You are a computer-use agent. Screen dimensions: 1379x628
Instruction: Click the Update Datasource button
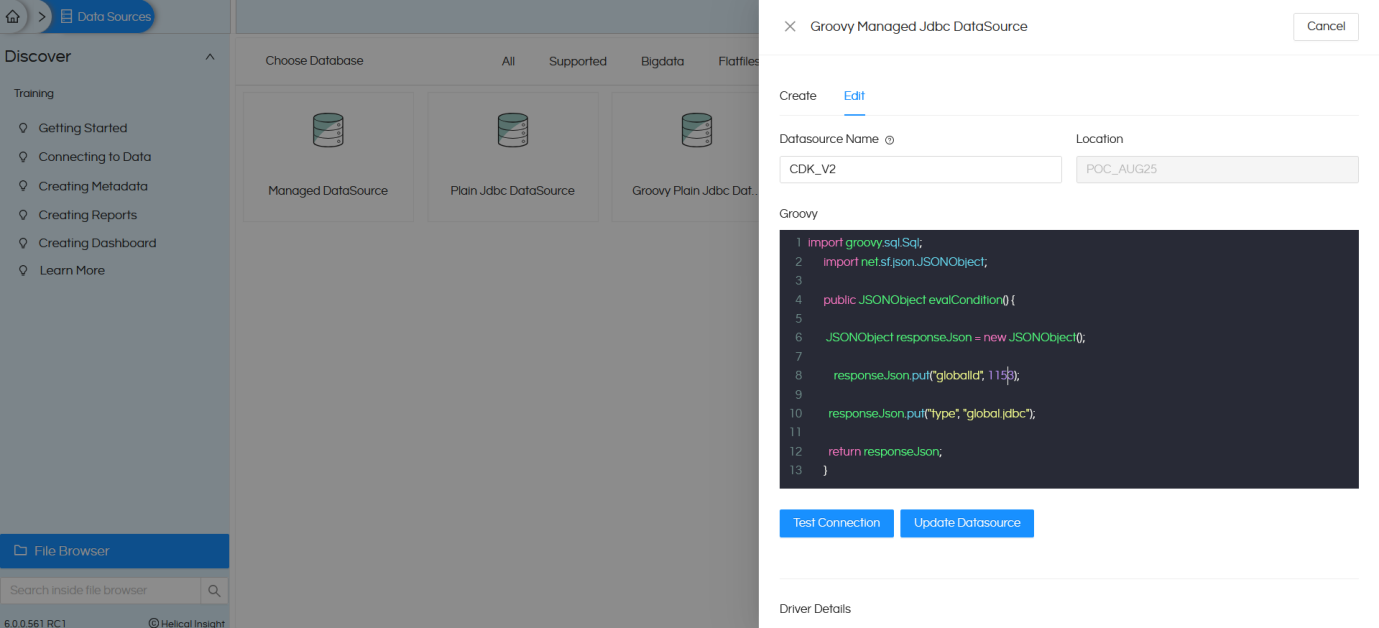967,523
